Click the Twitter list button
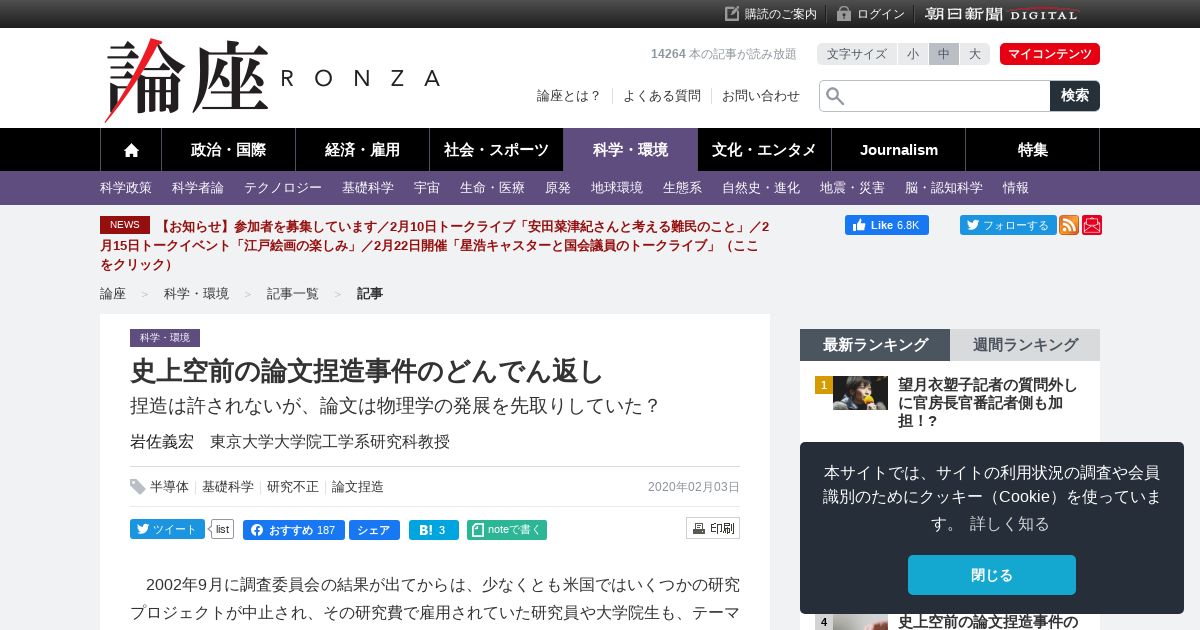Viewport: 1200px width, 630px height. 222,529
